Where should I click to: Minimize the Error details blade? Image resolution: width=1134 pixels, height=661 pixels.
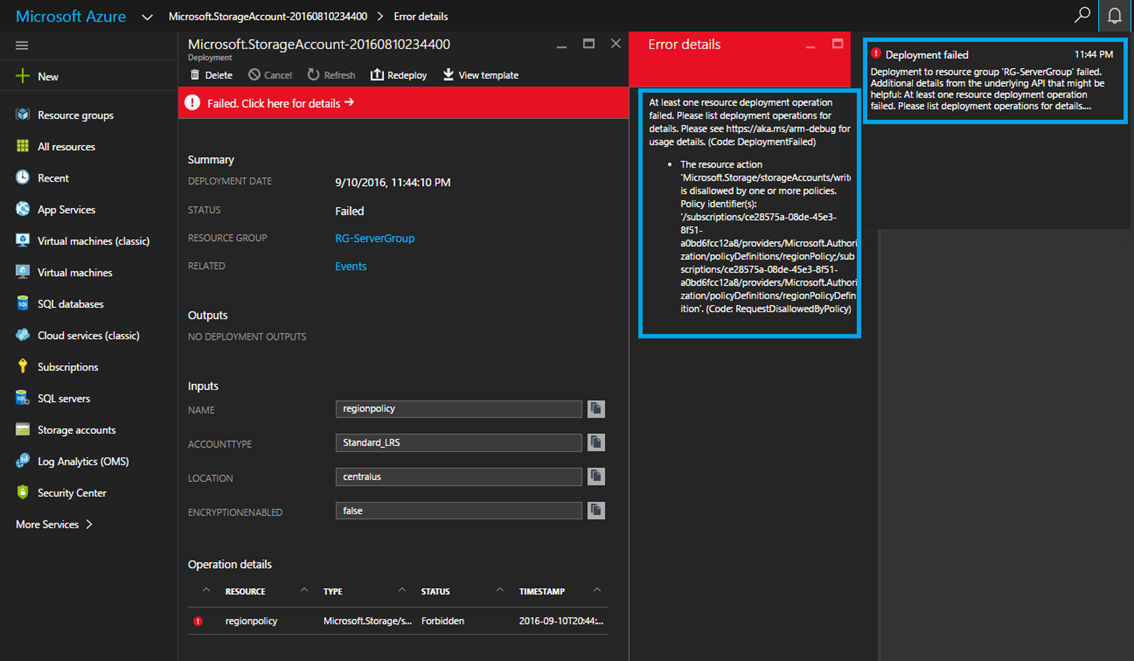coord(810,46)
